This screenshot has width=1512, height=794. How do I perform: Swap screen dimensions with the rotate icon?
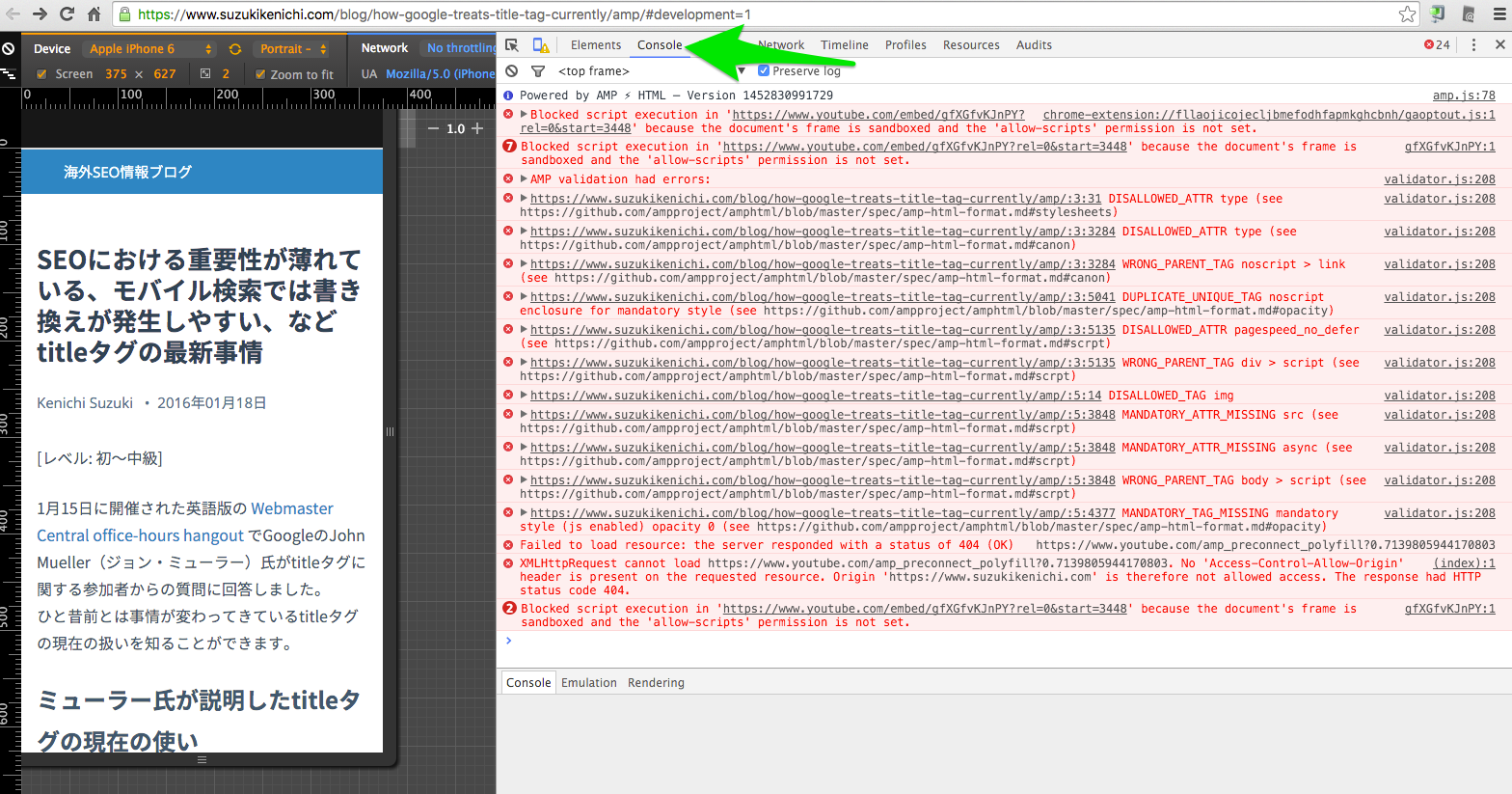point(235,49)
